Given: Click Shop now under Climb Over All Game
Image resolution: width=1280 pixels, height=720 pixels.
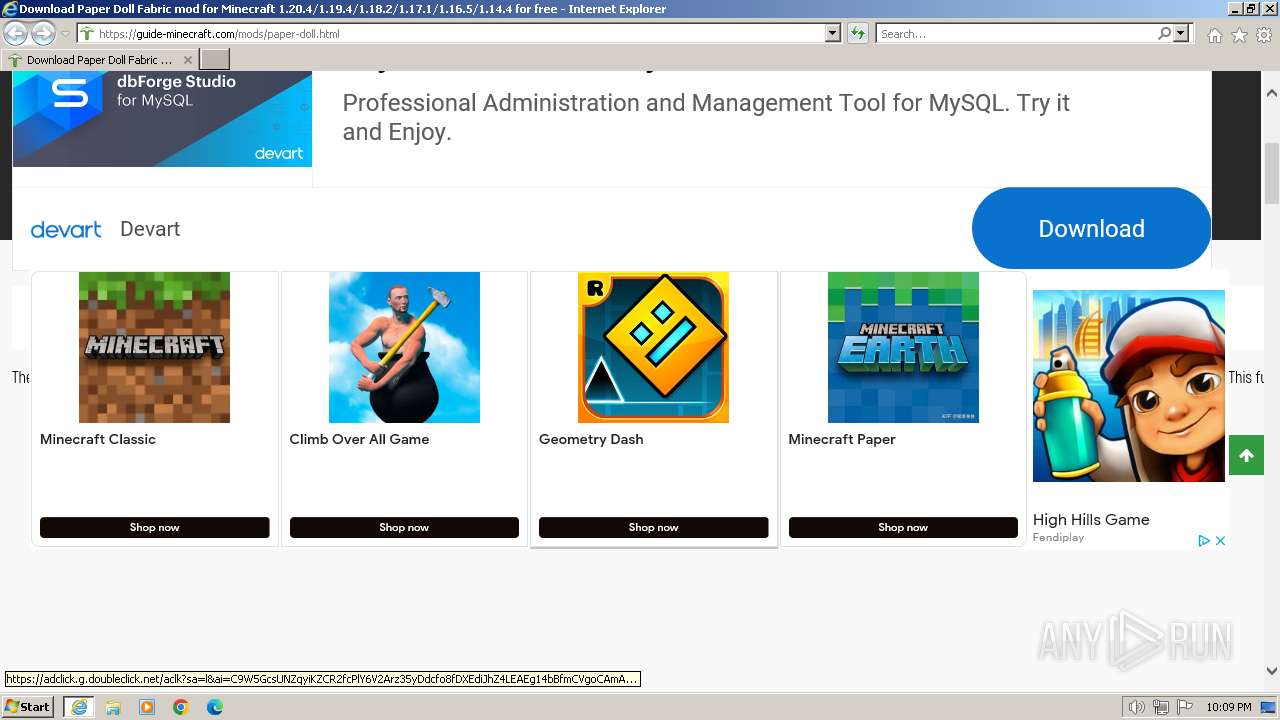Looking at the screenshot, I should [x=404, y=527].
